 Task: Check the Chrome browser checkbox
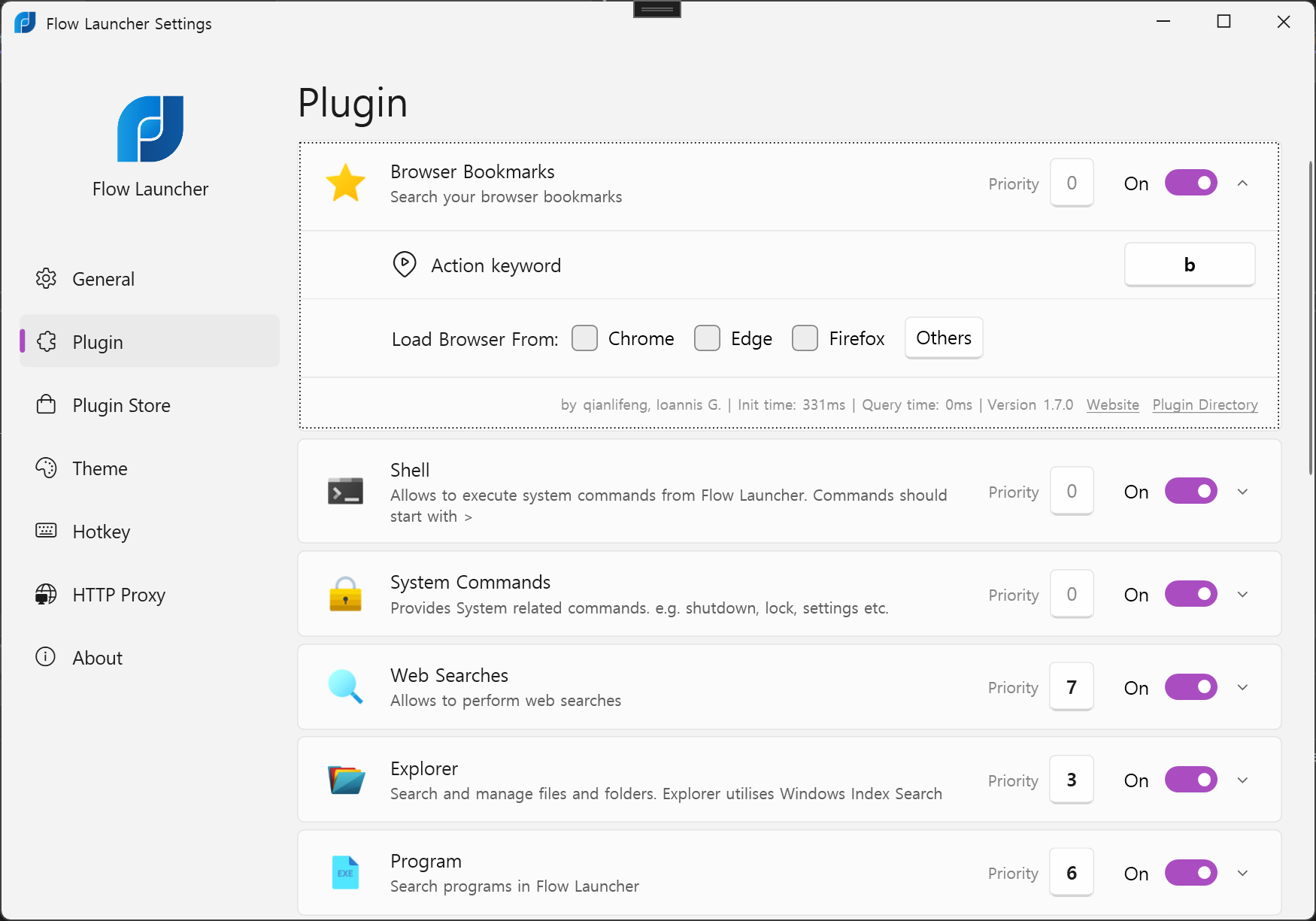point(584,338)
